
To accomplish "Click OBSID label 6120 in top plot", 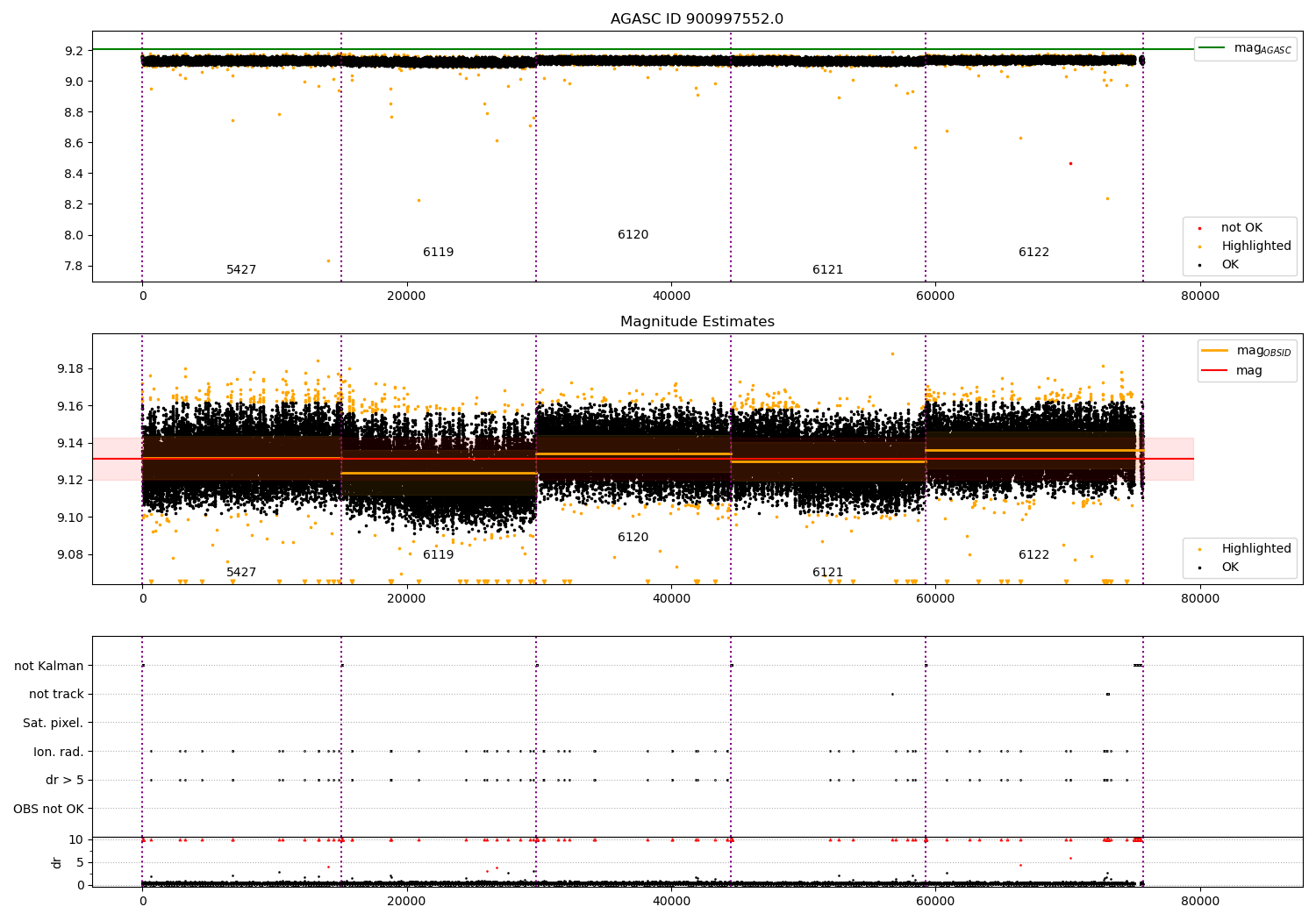I will tap(633, 235).
